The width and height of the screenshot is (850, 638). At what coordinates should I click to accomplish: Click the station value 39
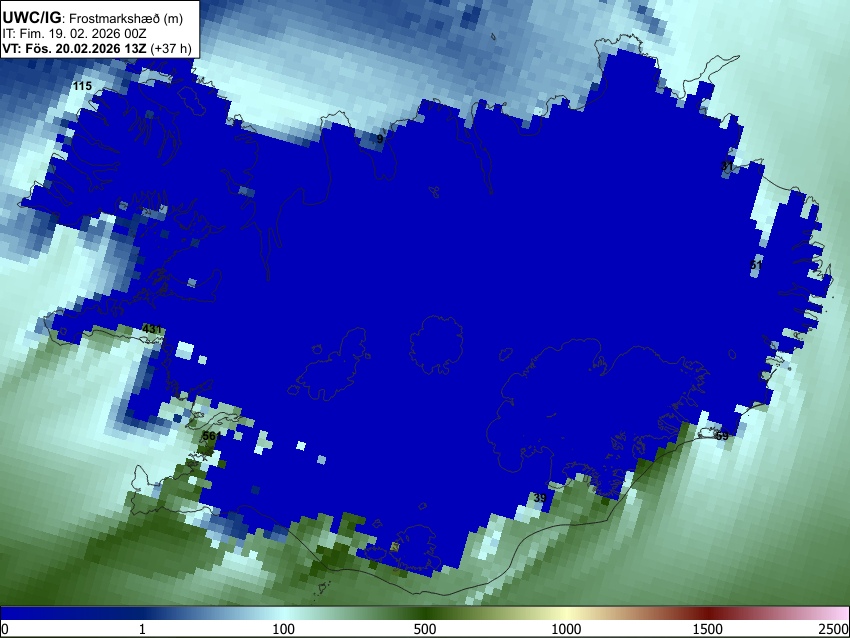[540, 498]
